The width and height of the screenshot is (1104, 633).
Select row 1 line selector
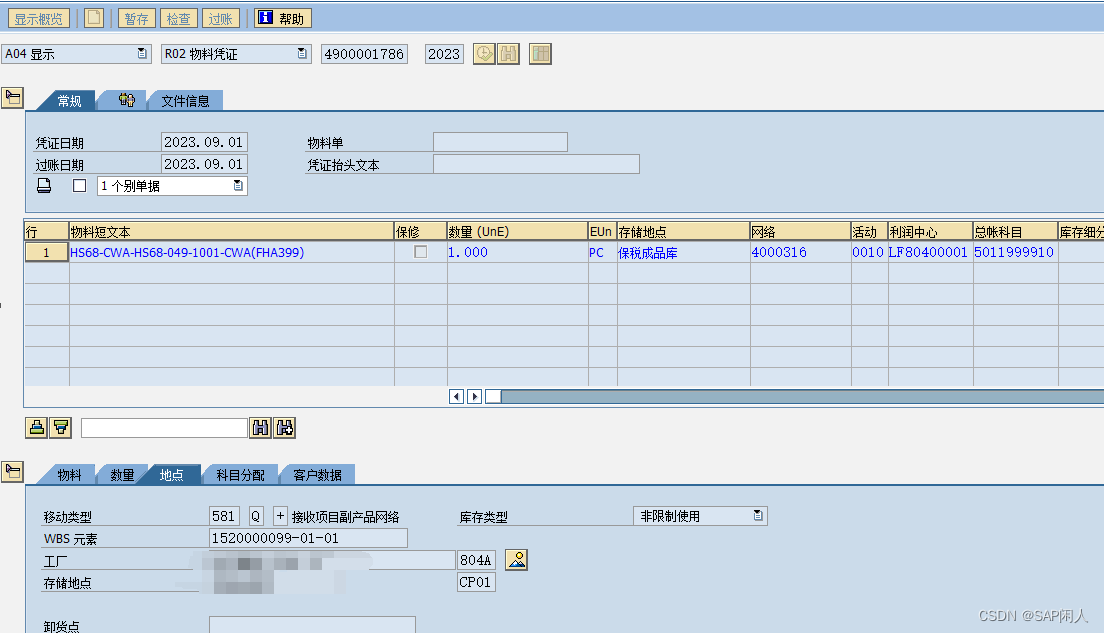[x=46, y=252]
